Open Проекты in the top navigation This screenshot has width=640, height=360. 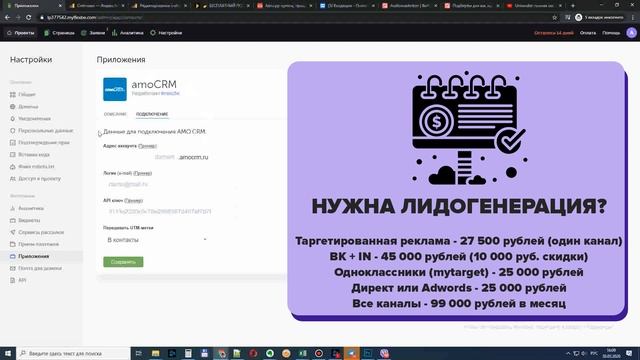coord(21,33)
